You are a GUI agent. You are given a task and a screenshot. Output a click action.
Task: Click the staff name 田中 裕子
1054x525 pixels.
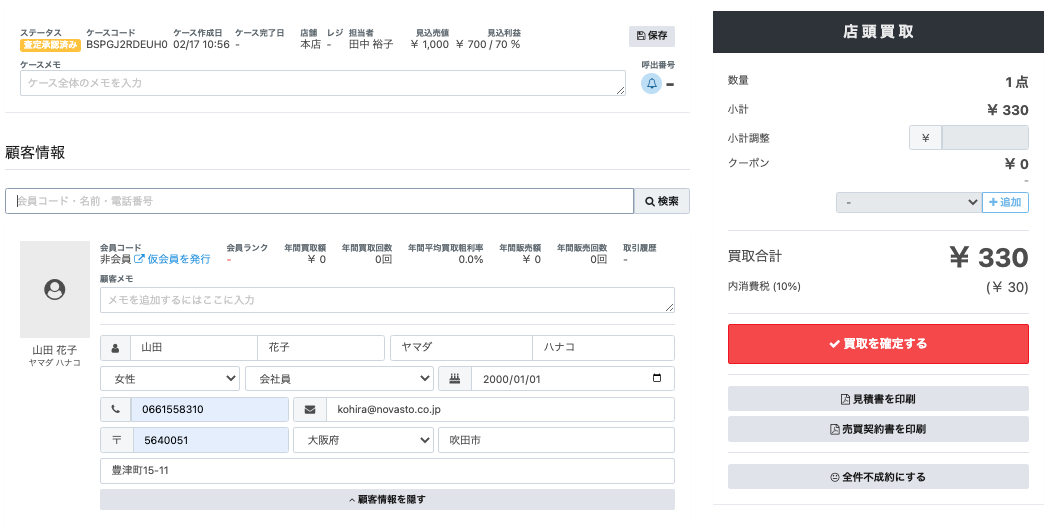tap(370, 44)
